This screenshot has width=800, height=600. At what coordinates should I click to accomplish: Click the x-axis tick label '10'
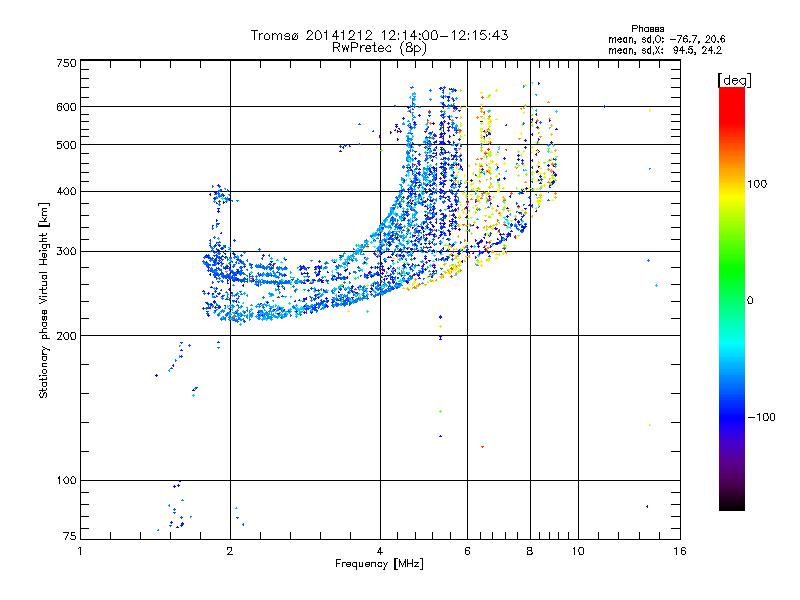pos(578,551)
